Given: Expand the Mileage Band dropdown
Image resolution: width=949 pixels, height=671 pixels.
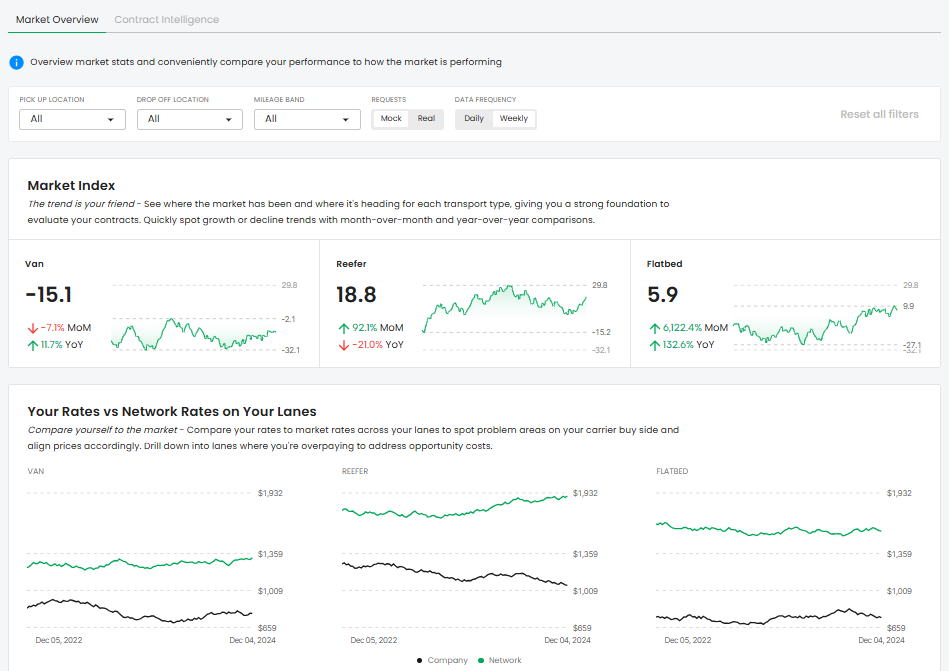Looking at the screenshot, I should click(x=307, y=119).
